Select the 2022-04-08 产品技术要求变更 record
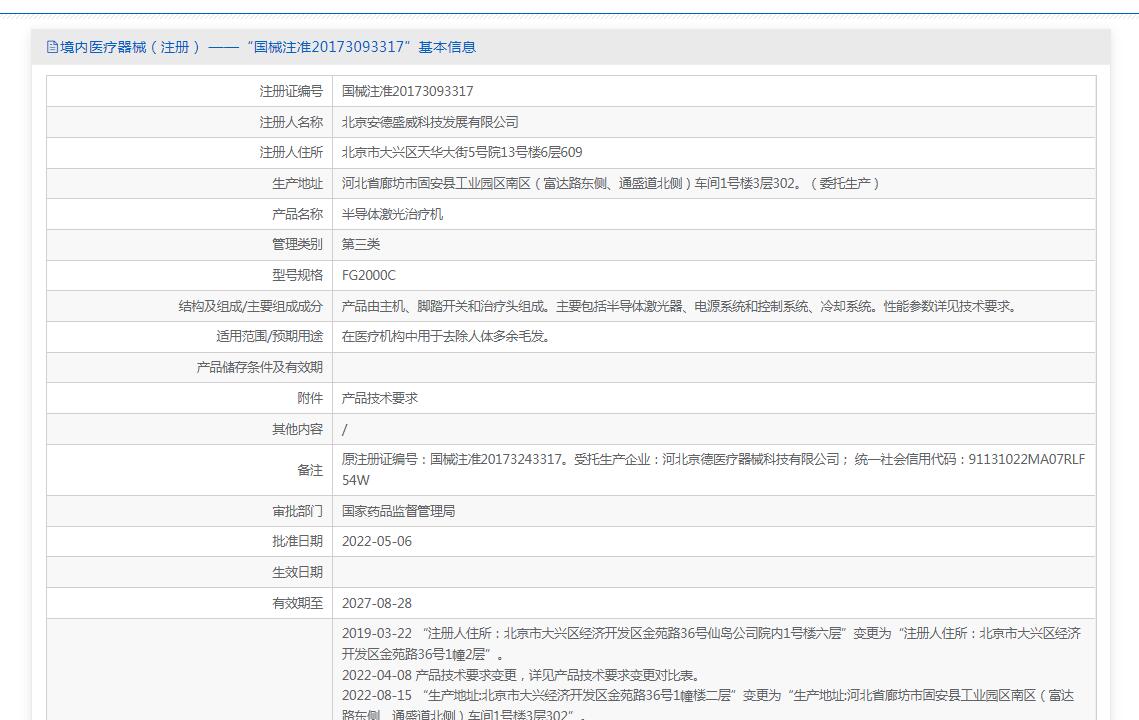The height and width of the screenshot is (720, 1139). [x=521, y=676]
